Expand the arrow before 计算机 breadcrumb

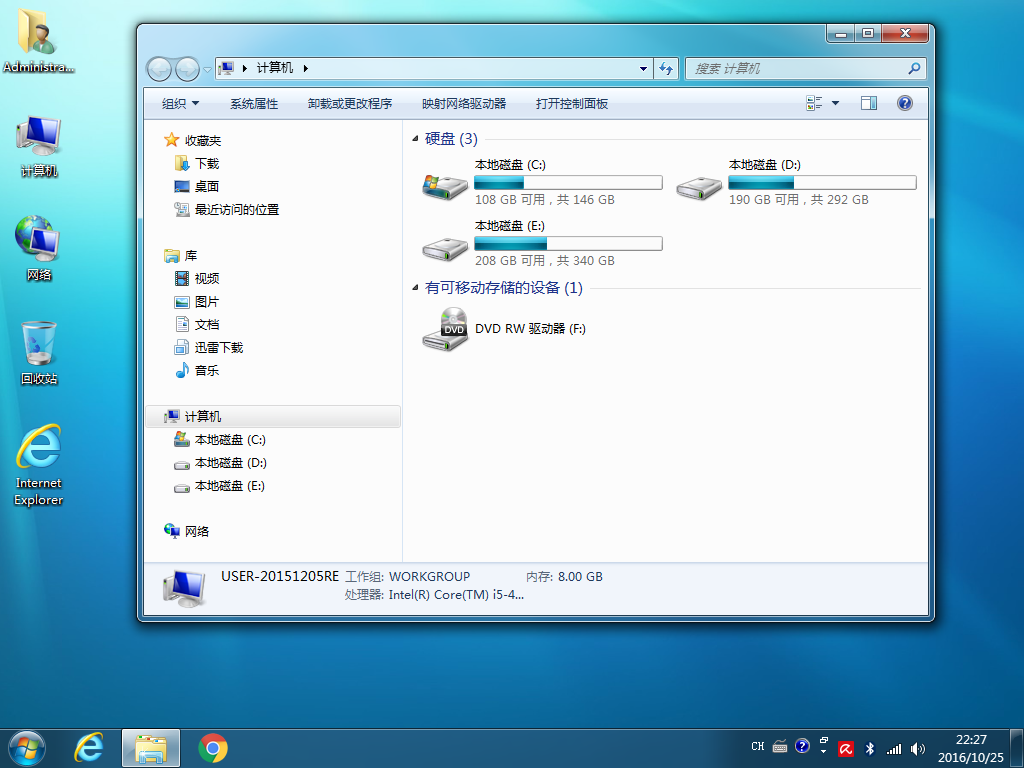[x=245, y=68]
